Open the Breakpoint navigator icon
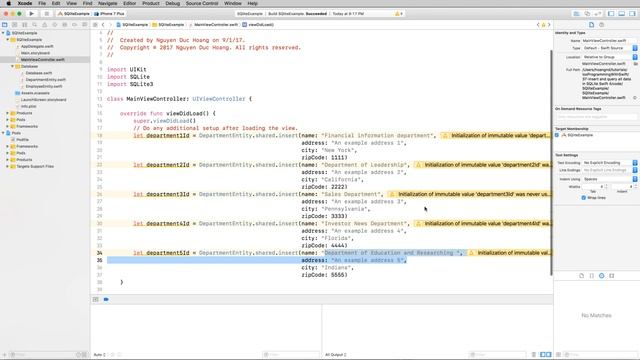The image size is (640, 360). point(75,24)
